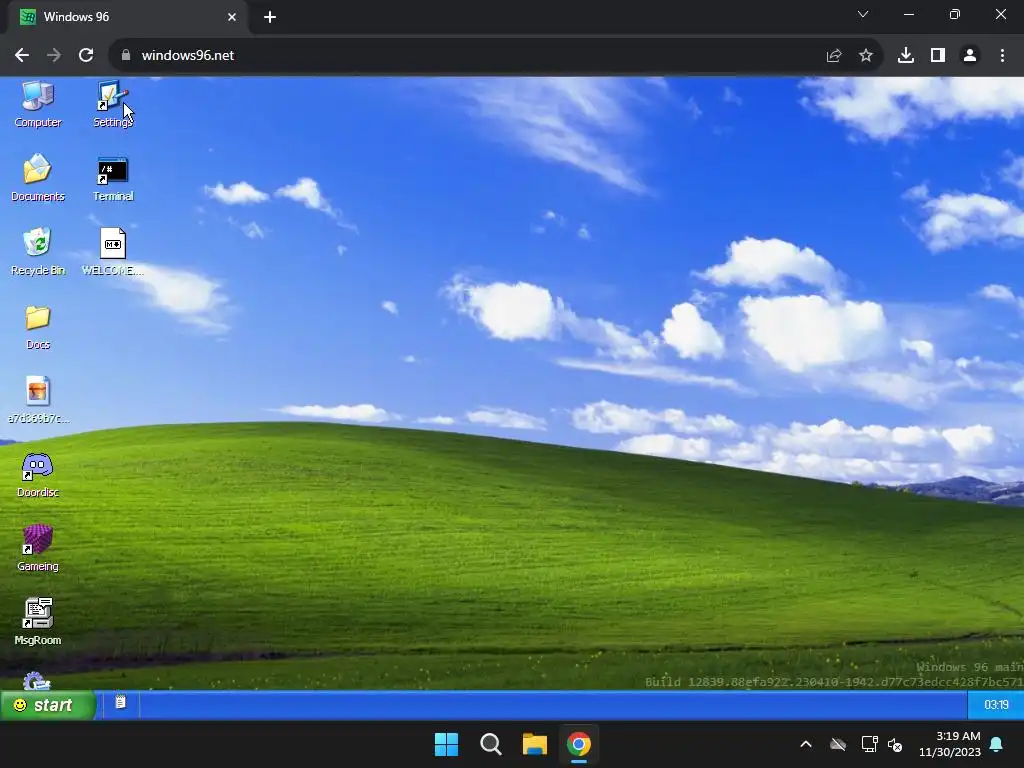Select the Windows 96 browser tab

pyautogui.click(x=127, y=17)
